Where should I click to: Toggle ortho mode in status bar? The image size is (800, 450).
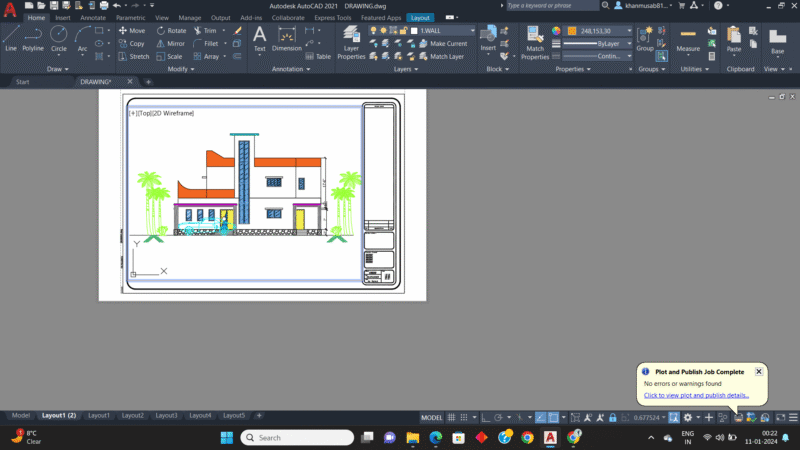click(x=486, y=417)
